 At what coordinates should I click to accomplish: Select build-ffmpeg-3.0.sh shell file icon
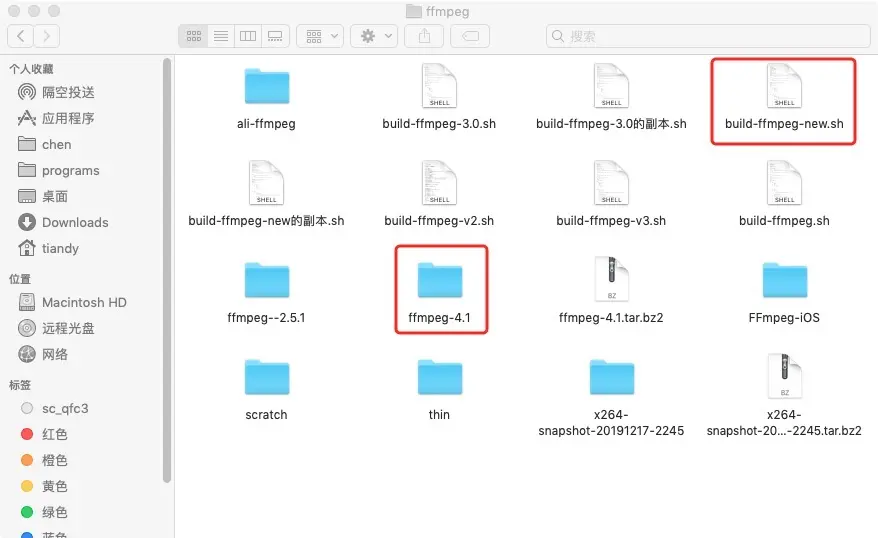(439, 86)
